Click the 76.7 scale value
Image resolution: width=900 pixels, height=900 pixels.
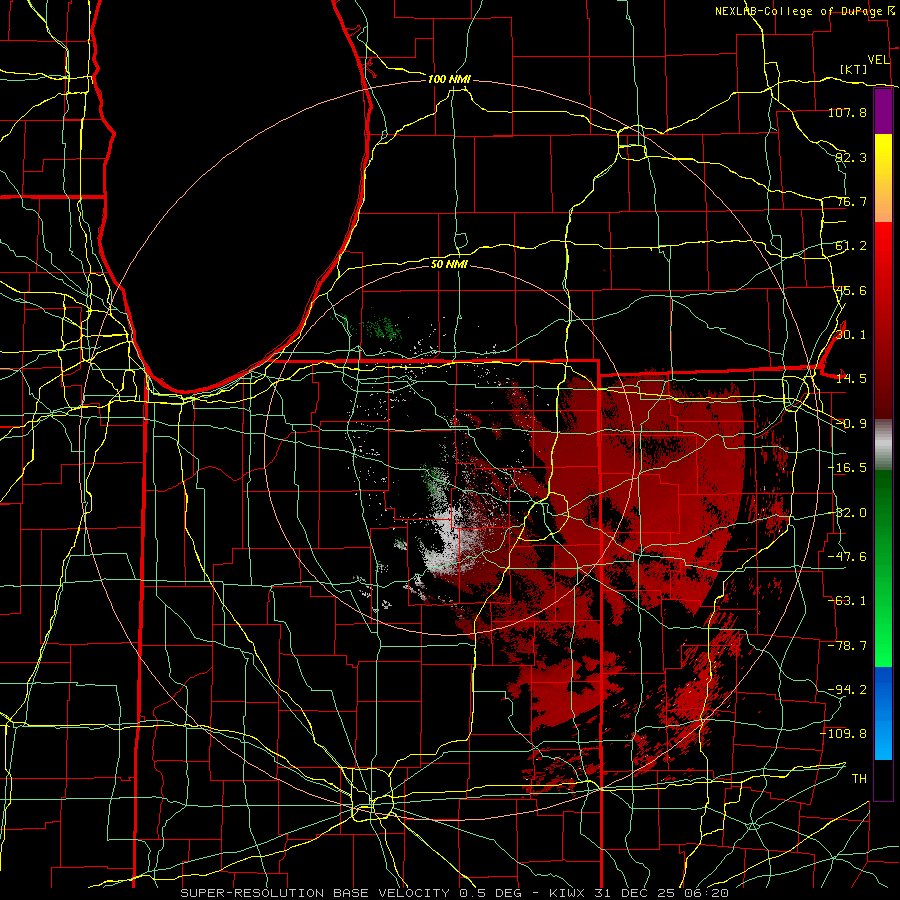tap(851, 201)
